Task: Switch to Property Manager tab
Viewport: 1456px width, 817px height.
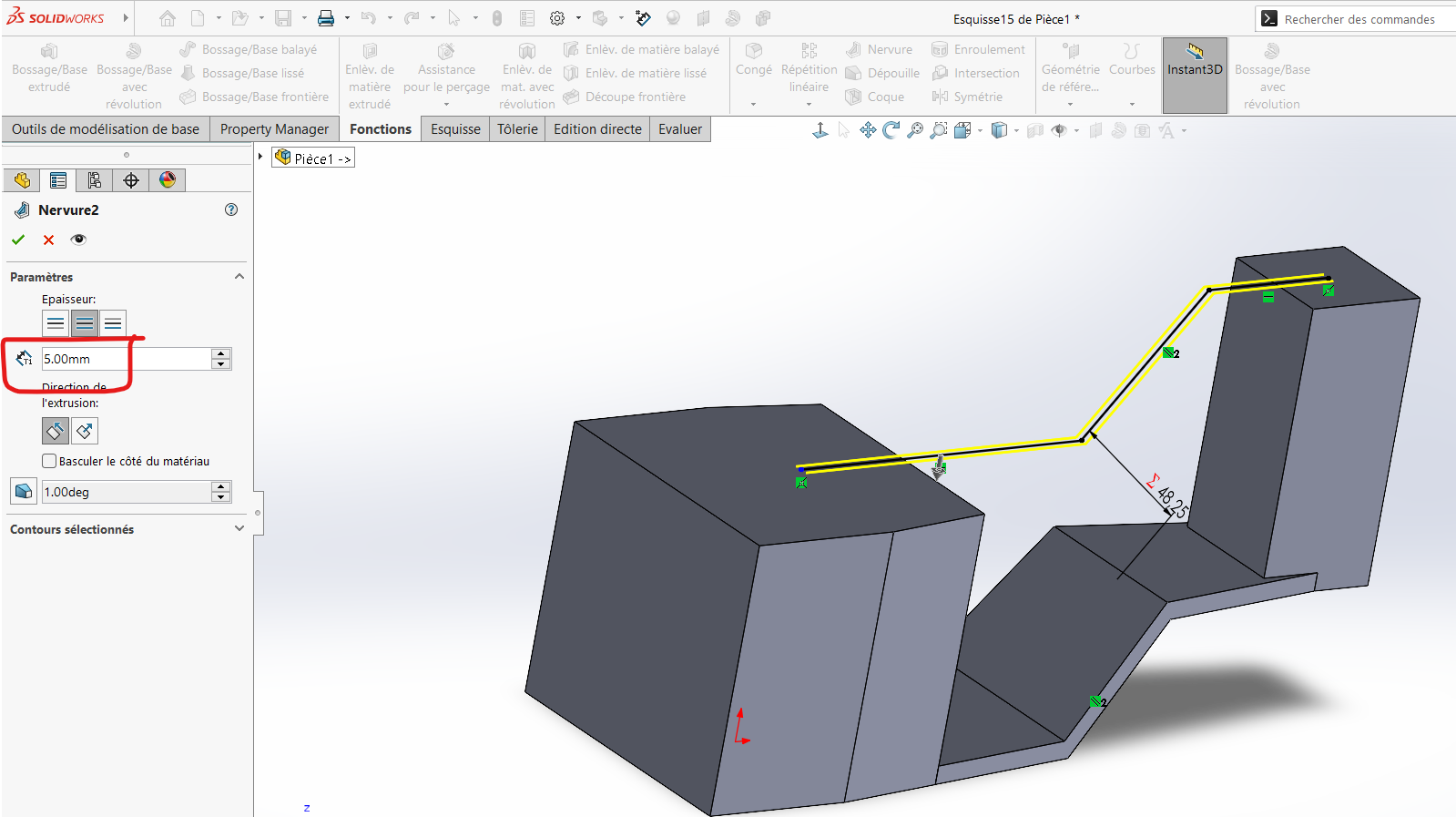Action: [x=274, y=129]
